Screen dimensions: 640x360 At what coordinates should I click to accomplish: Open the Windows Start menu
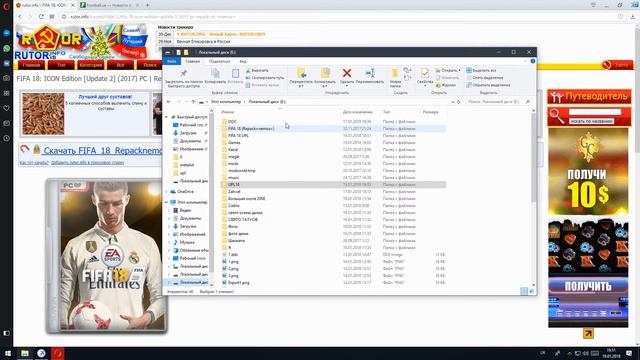coord(7,353)
